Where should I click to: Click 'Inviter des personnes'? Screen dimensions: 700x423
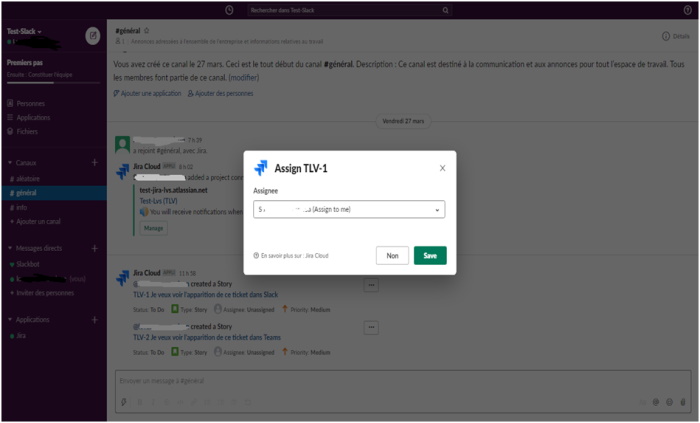[x=42, y=293]
